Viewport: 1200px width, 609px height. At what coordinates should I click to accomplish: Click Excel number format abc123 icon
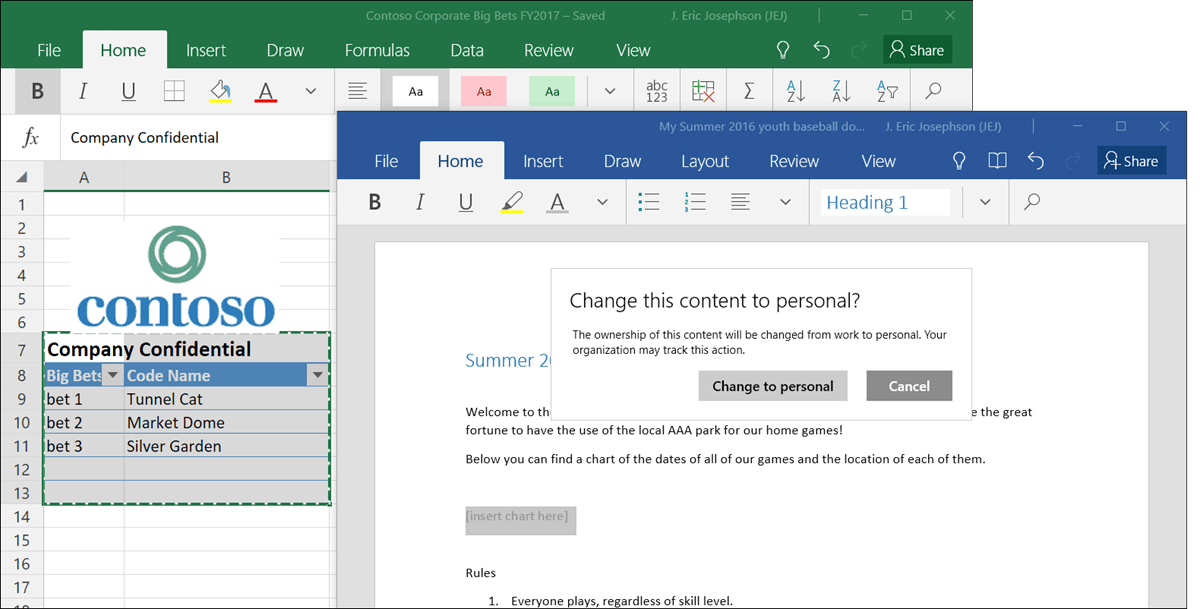click(656, 91)
